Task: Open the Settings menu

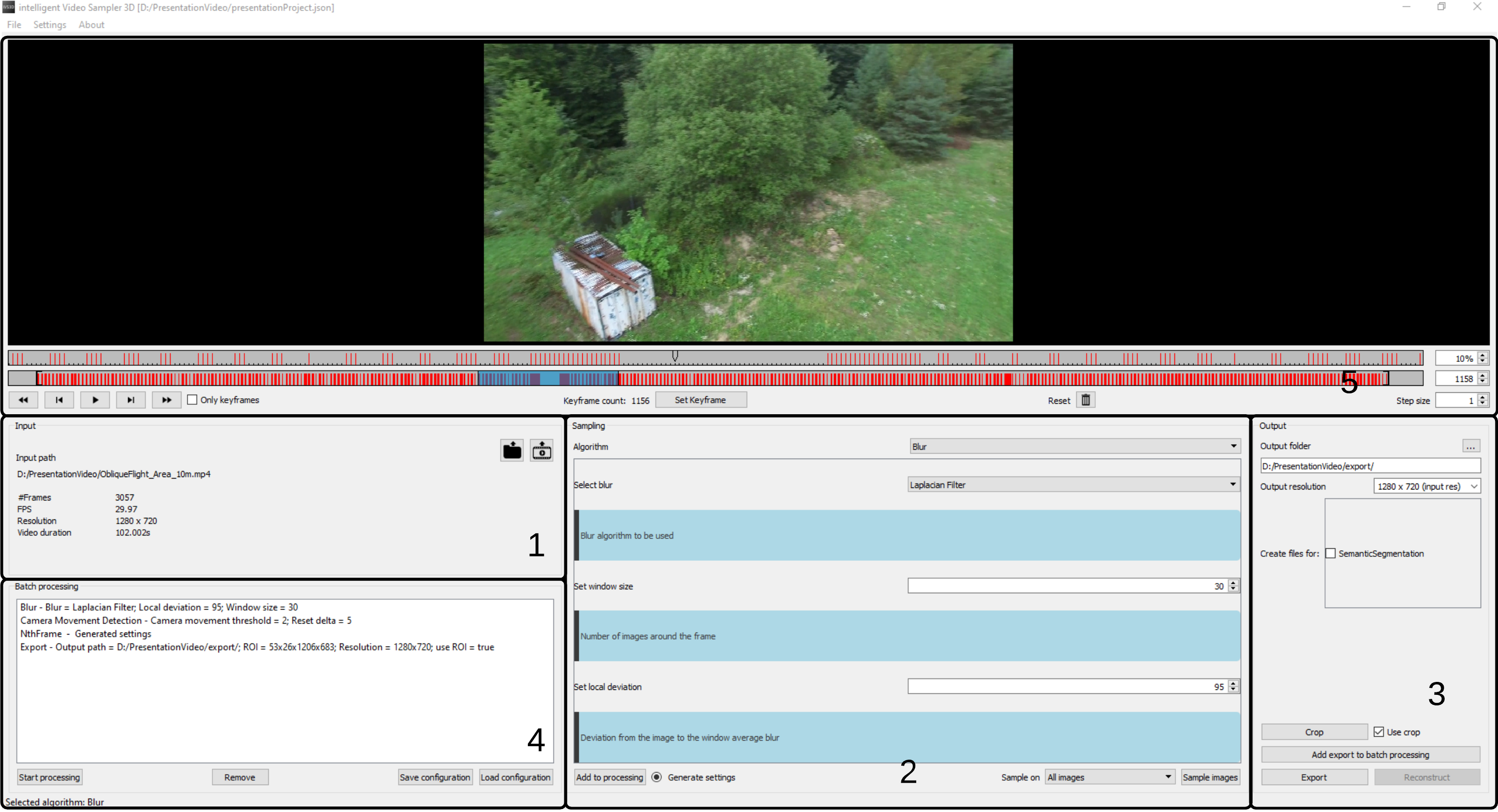Action: point(49,25)
